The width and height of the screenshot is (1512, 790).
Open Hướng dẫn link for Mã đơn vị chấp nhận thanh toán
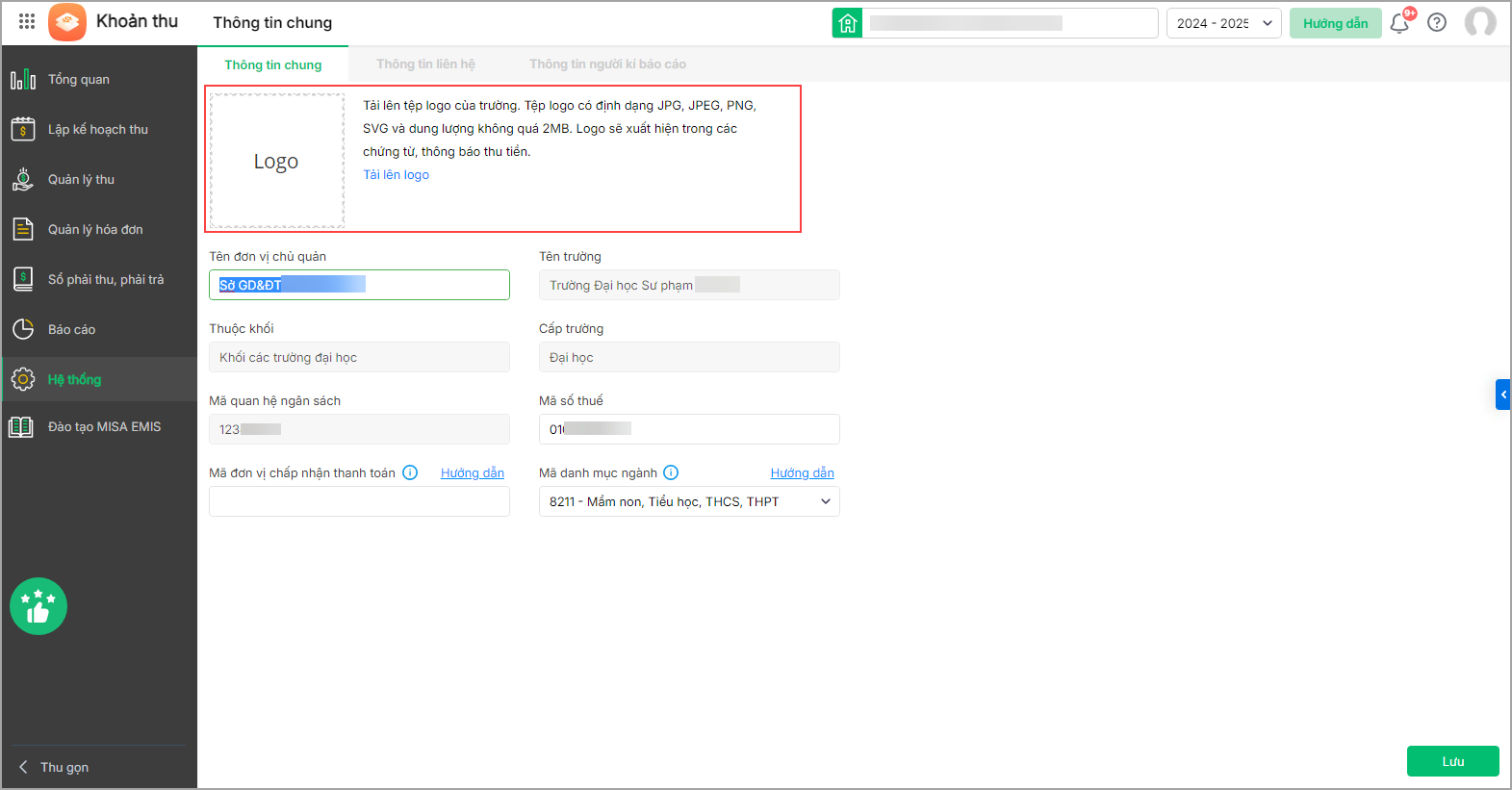473,472
